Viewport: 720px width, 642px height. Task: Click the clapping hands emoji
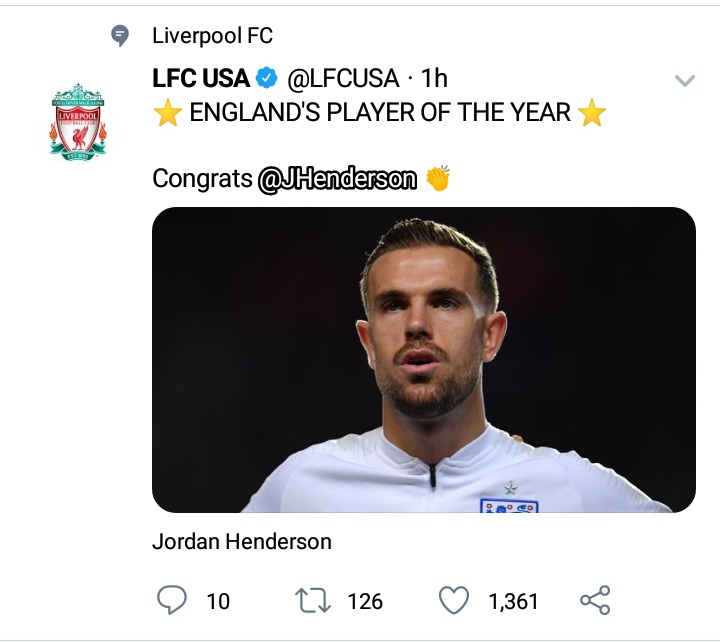[x=438, y=179]
